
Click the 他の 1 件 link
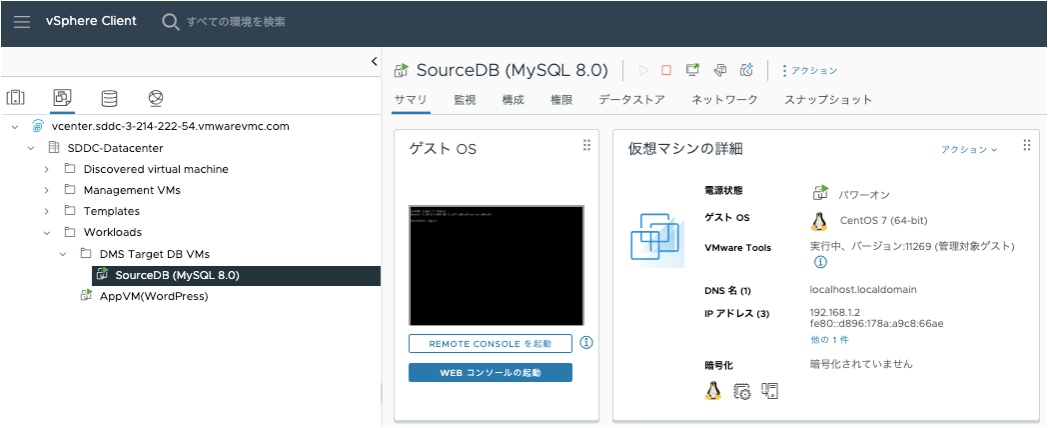pyautogui.click(x=829, y=340)
